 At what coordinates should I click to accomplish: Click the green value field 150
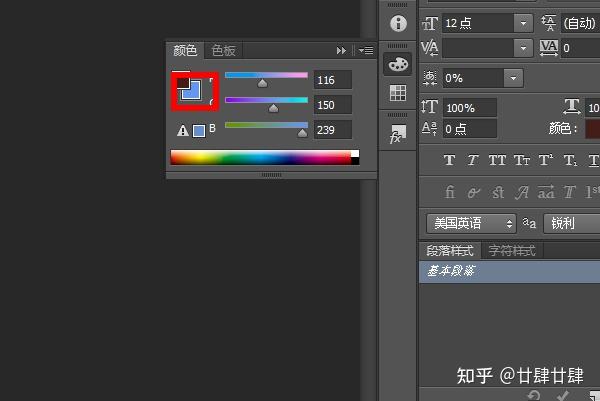pos(333,105)
